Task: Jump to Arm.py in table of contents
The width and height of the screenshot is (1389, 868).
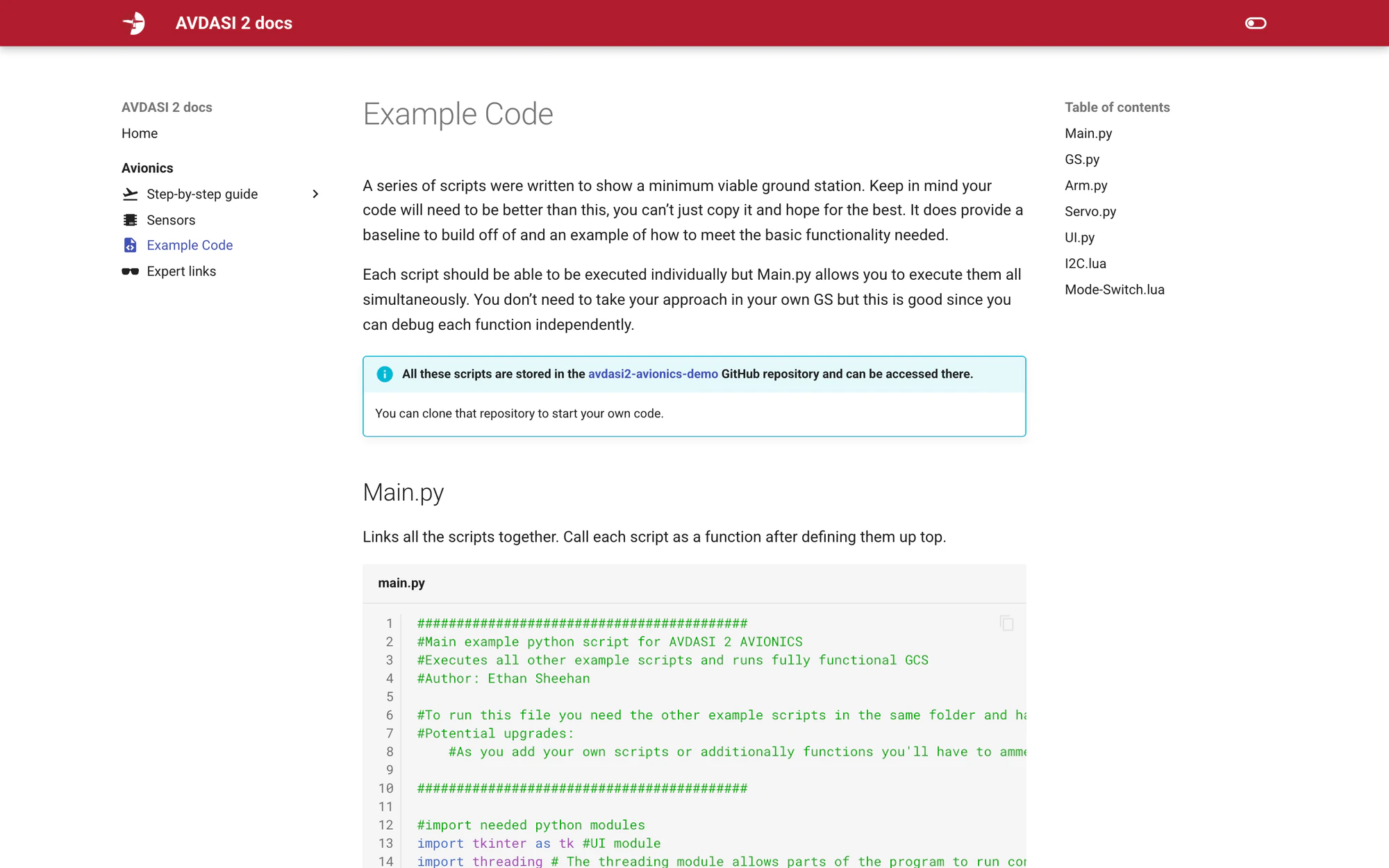Action: pyautogui.click(x=1086, y=185)
